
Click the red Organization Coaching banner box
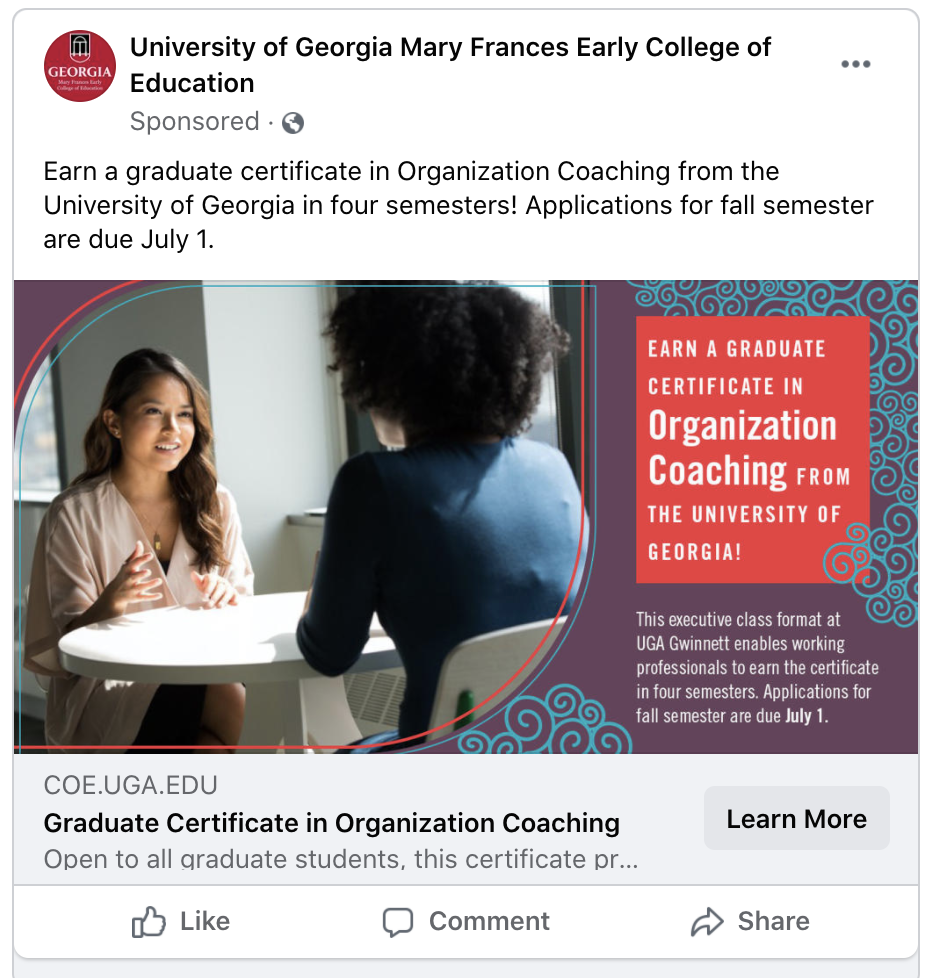(752, 450)
